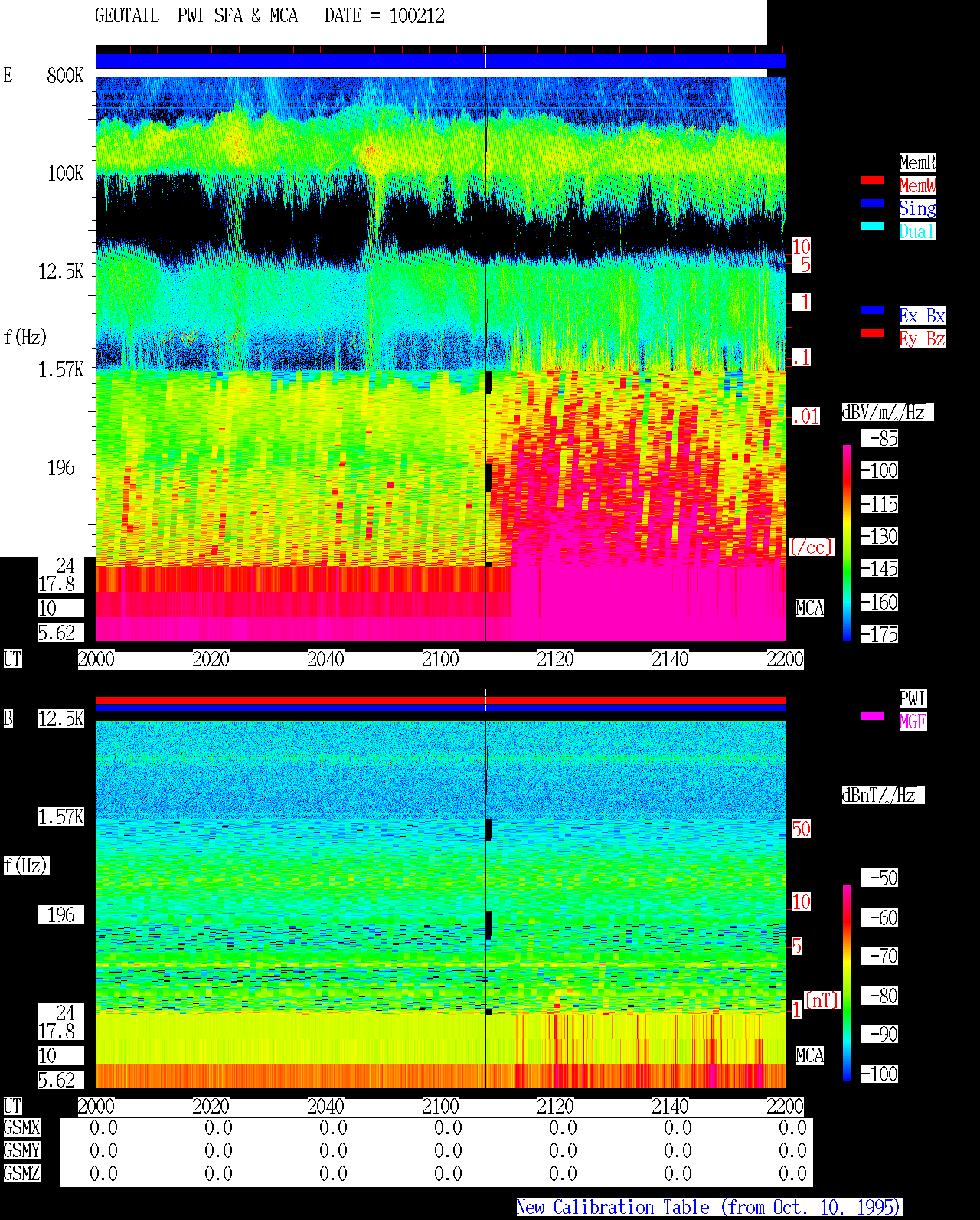Click the dBnT/√Hz vertical color scale bar

847,983
